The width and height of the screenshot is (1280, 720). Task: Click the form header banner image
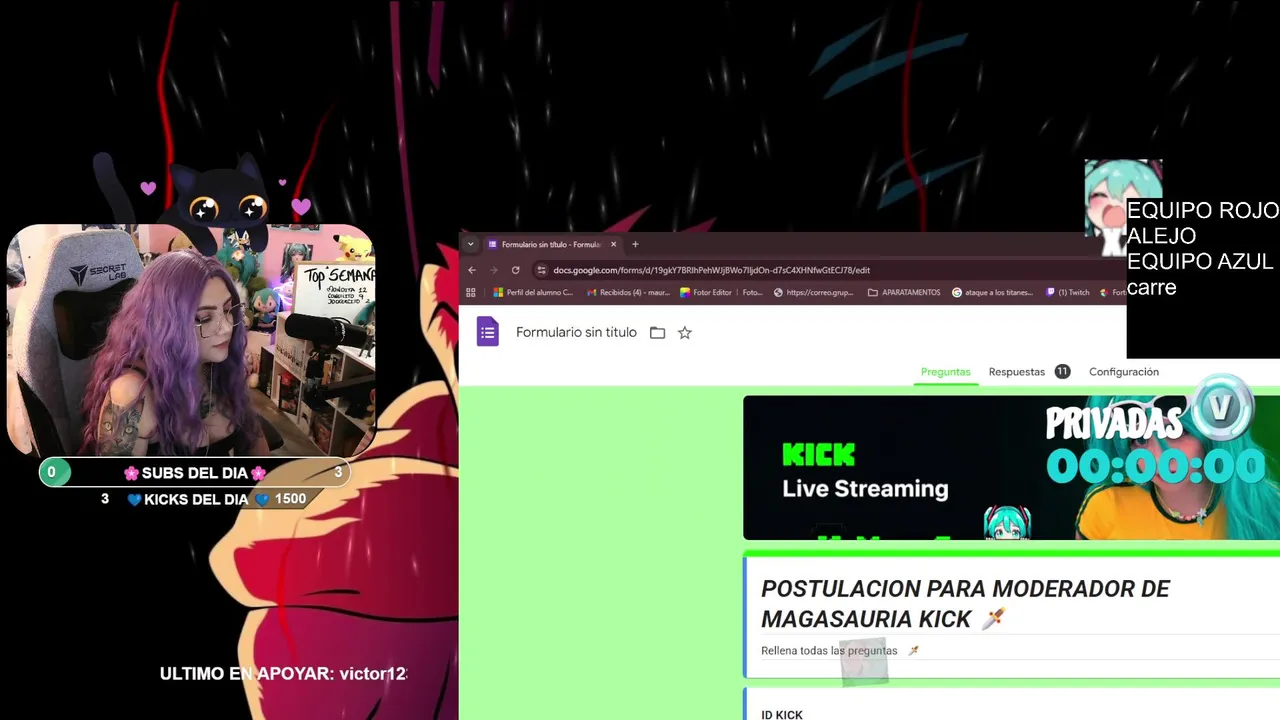pyautogui.click(x=1011, y=468)
